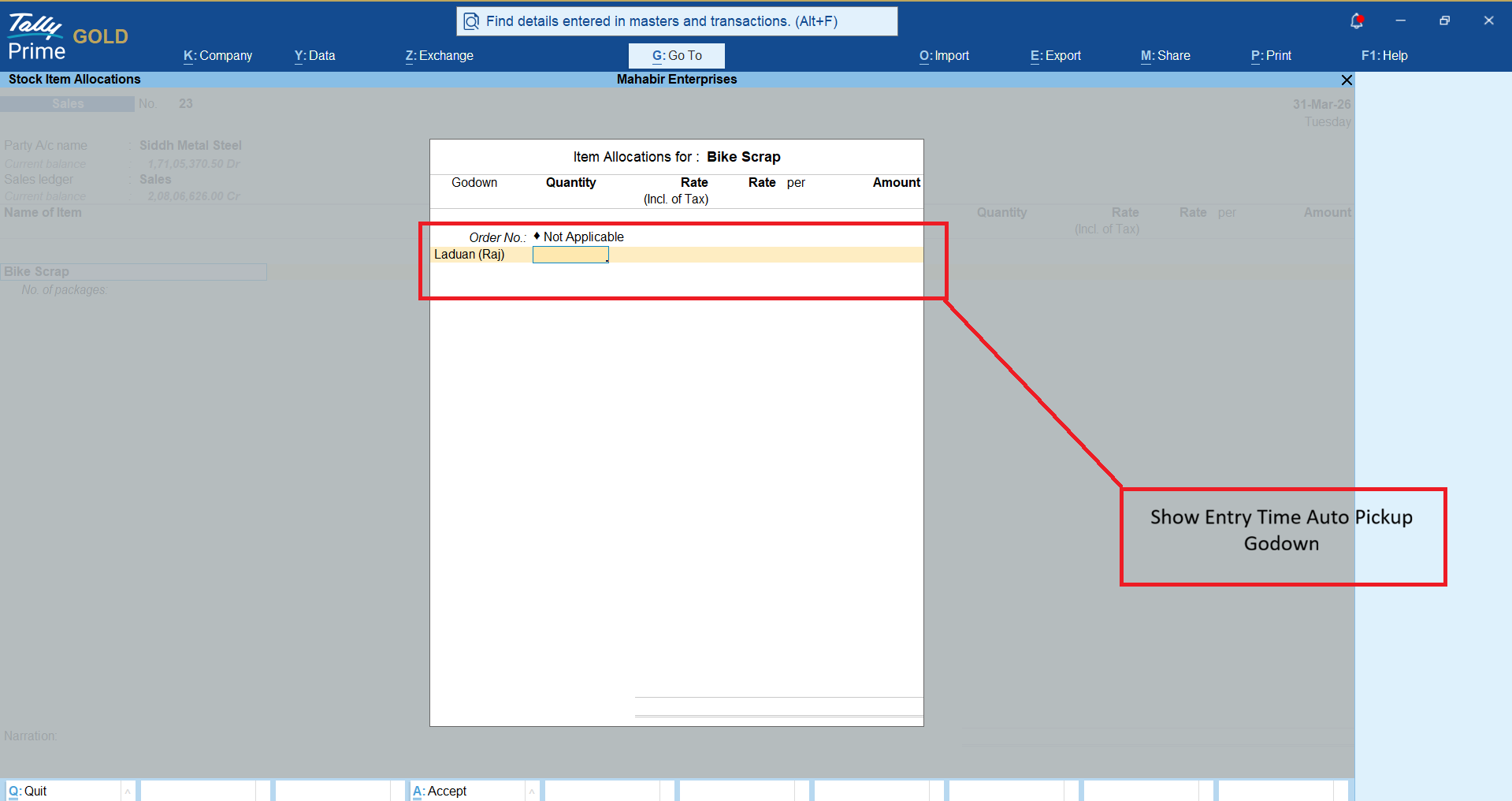The width and height of the screenshot is (1512, 801).
Task: Click the Amount column header in allocations
Action: point(896,183)
